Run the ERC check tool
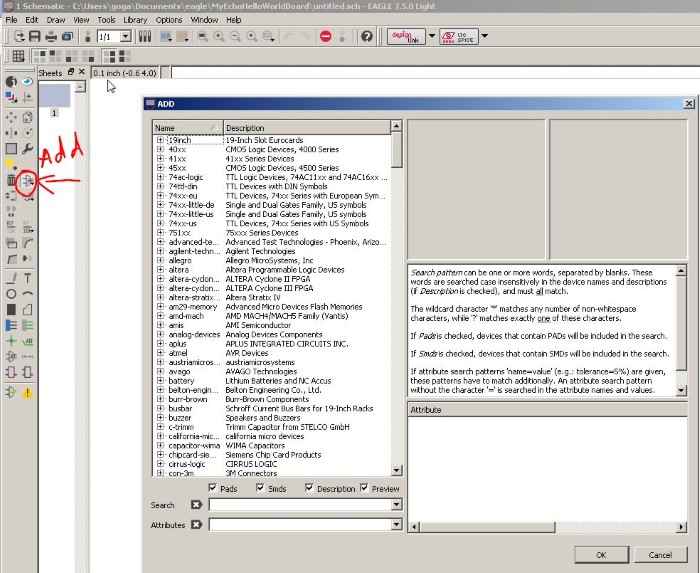This screenshot has width=700, height=573. (x=11, y=393)
